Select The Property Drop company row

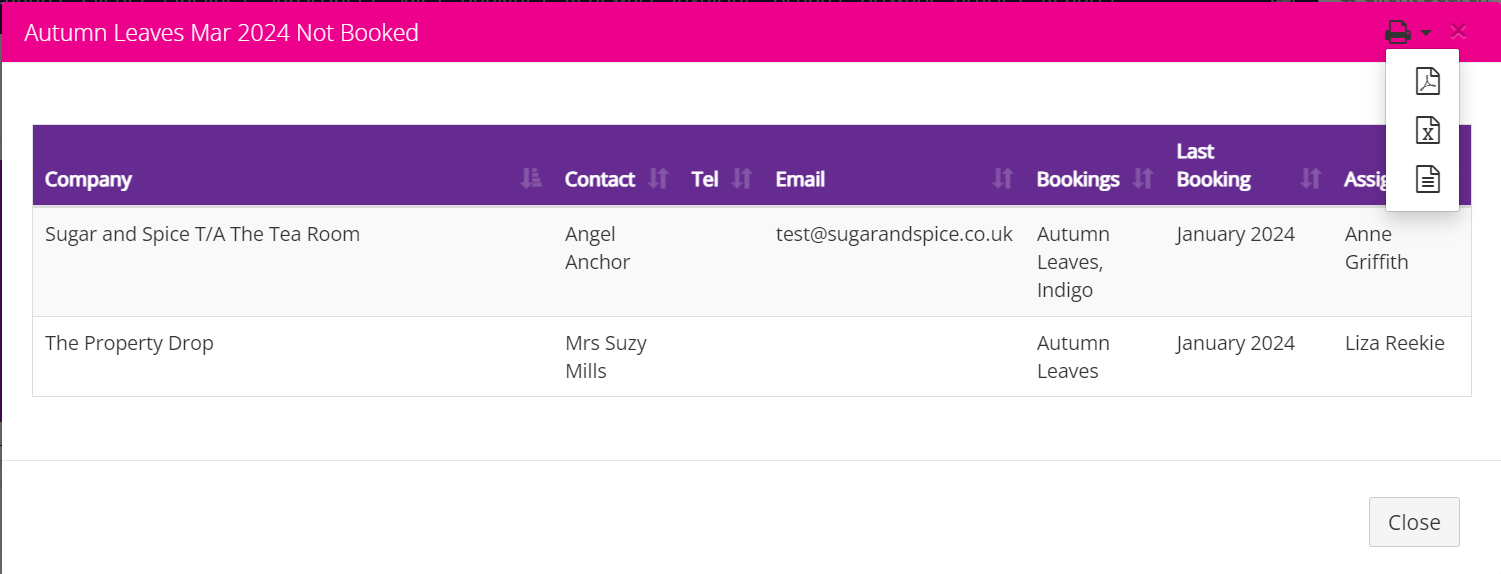coord(751,357)
